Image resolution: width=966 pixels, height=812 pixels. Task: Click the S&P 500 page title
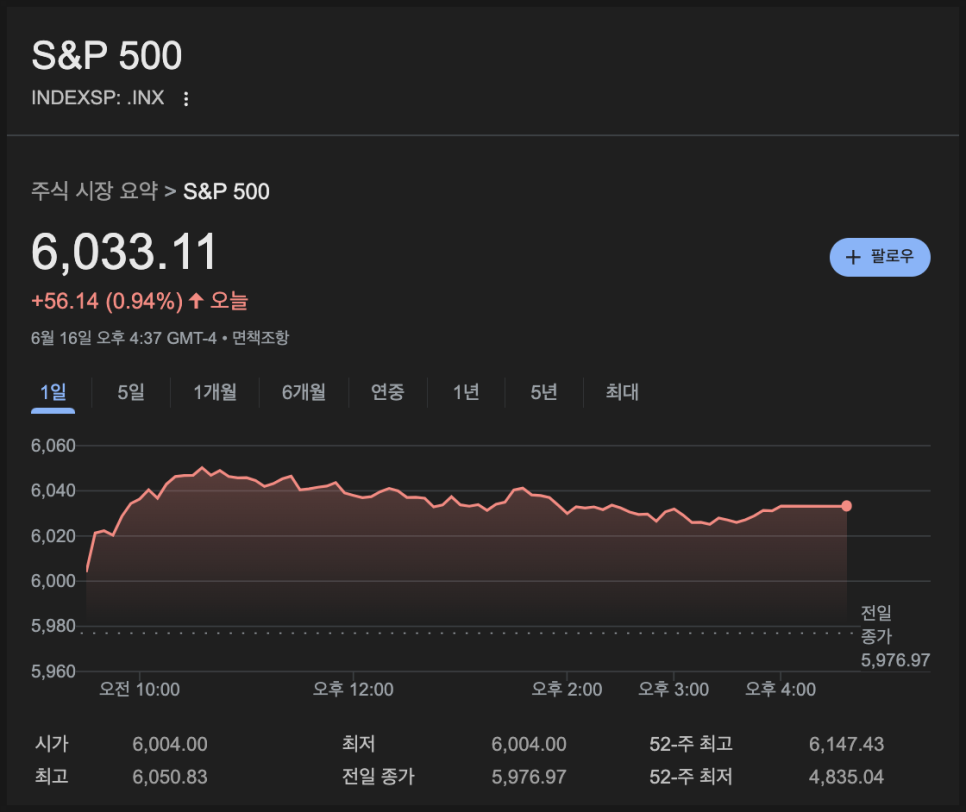click(107, 55)
